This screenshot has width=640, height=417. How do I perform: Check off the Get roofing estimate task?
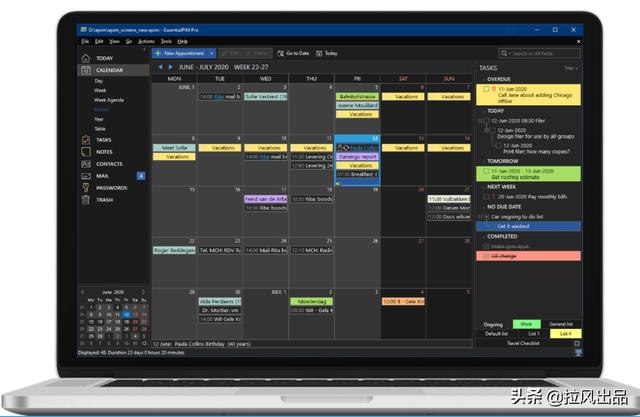coord(486,171)
